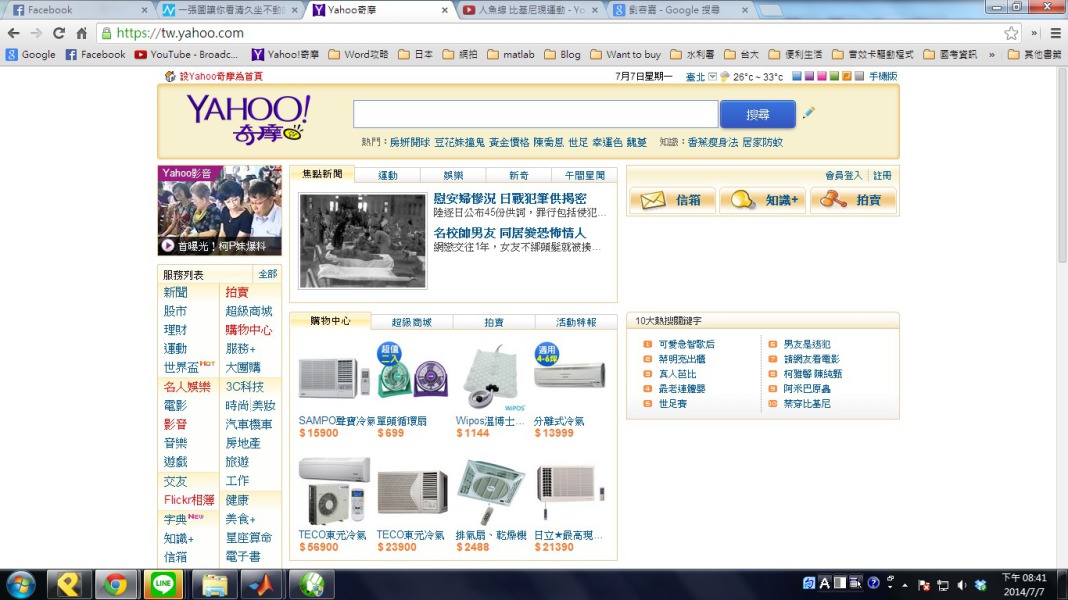
Task: Open the 手機版 mobile version link
Action: (x=883, y=76)
